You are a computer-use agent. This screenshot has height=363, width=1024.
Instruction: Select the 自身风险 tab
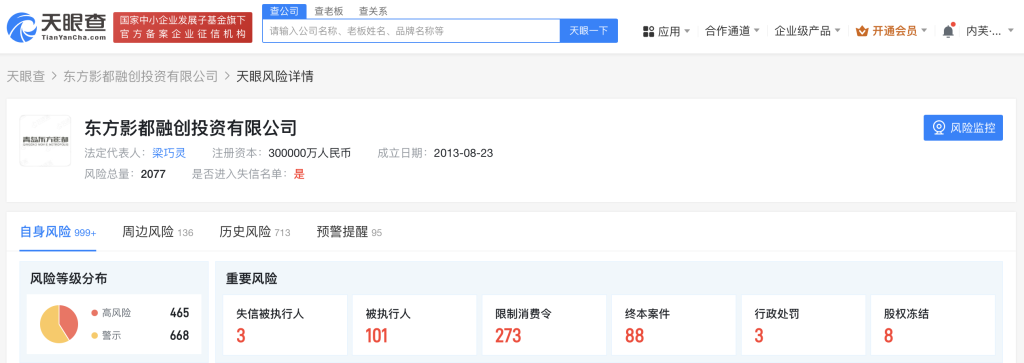58,232
